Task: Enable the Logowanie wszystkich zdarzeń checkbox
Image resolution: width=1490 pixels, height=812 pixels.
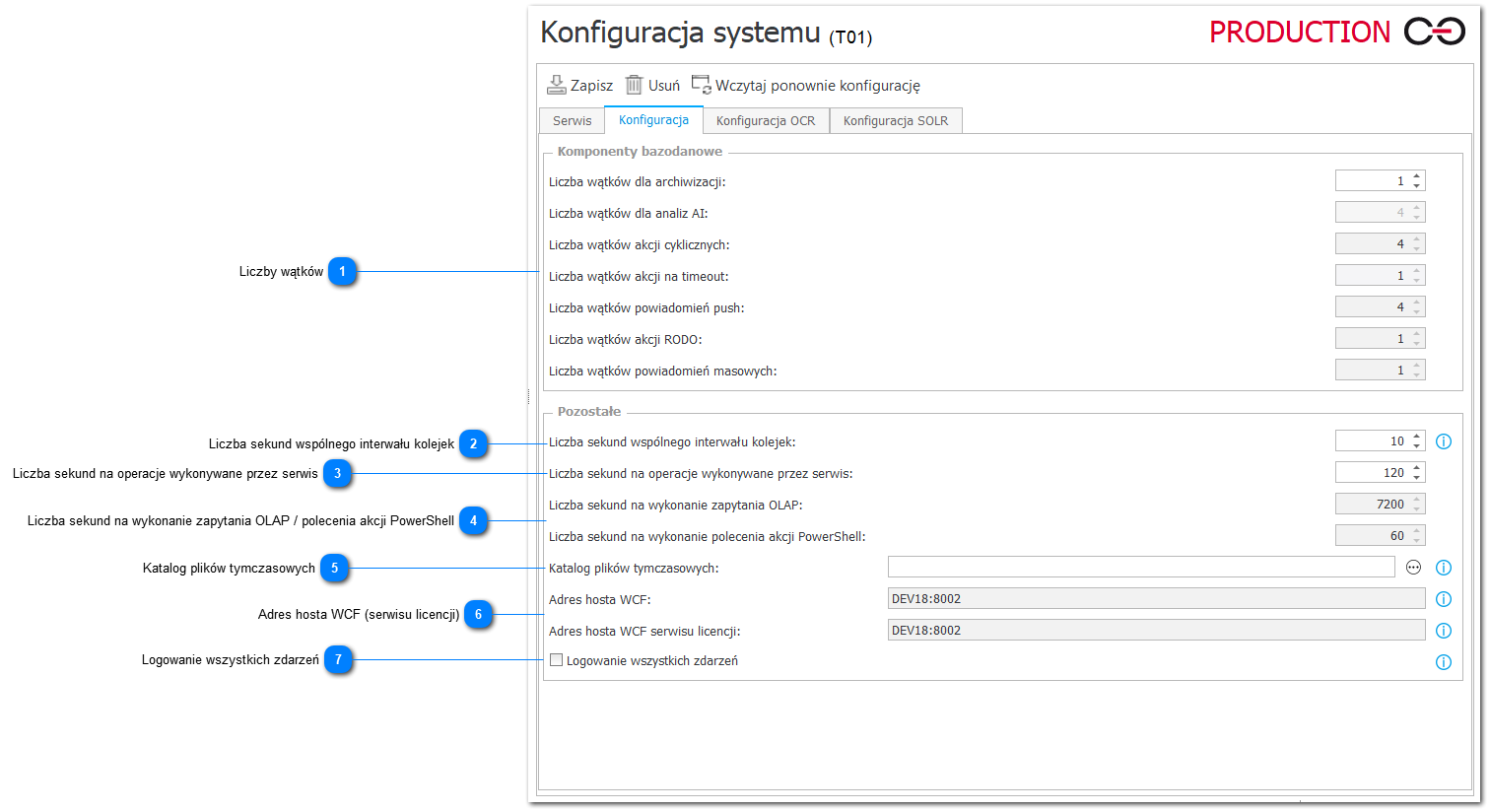Action: click(x=557, y=660)
